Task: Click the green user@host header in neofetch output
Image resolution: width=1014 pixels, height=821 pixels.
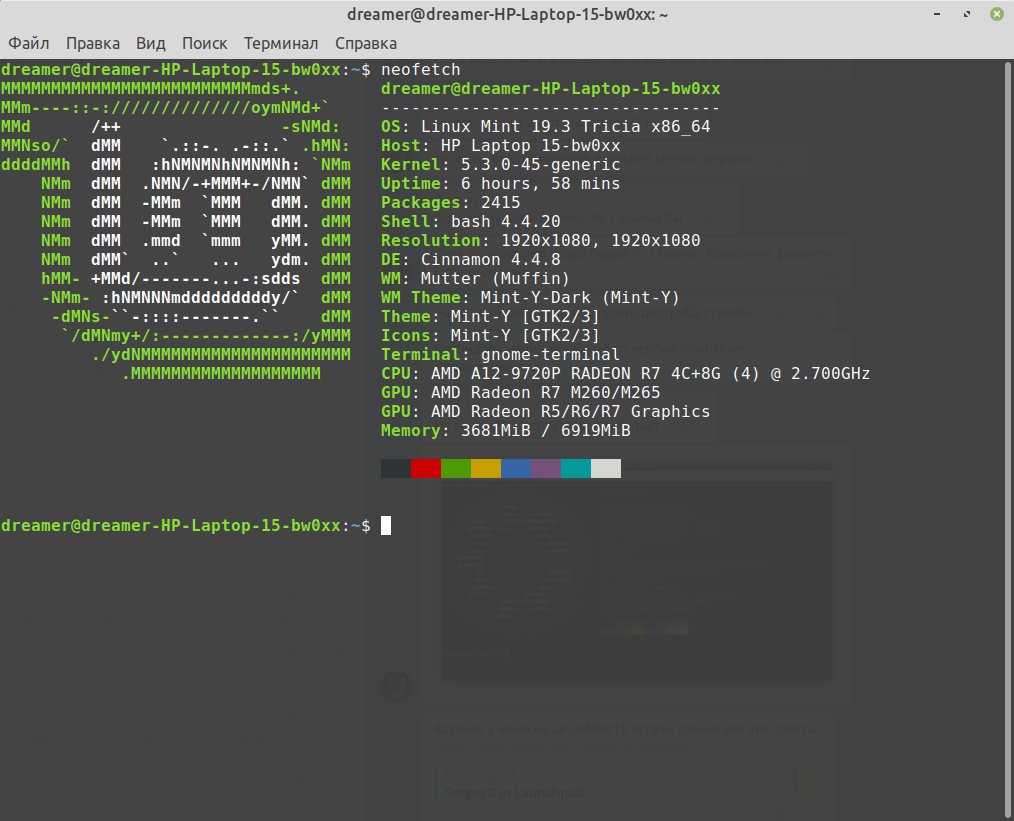Action: tap(550, 89)
